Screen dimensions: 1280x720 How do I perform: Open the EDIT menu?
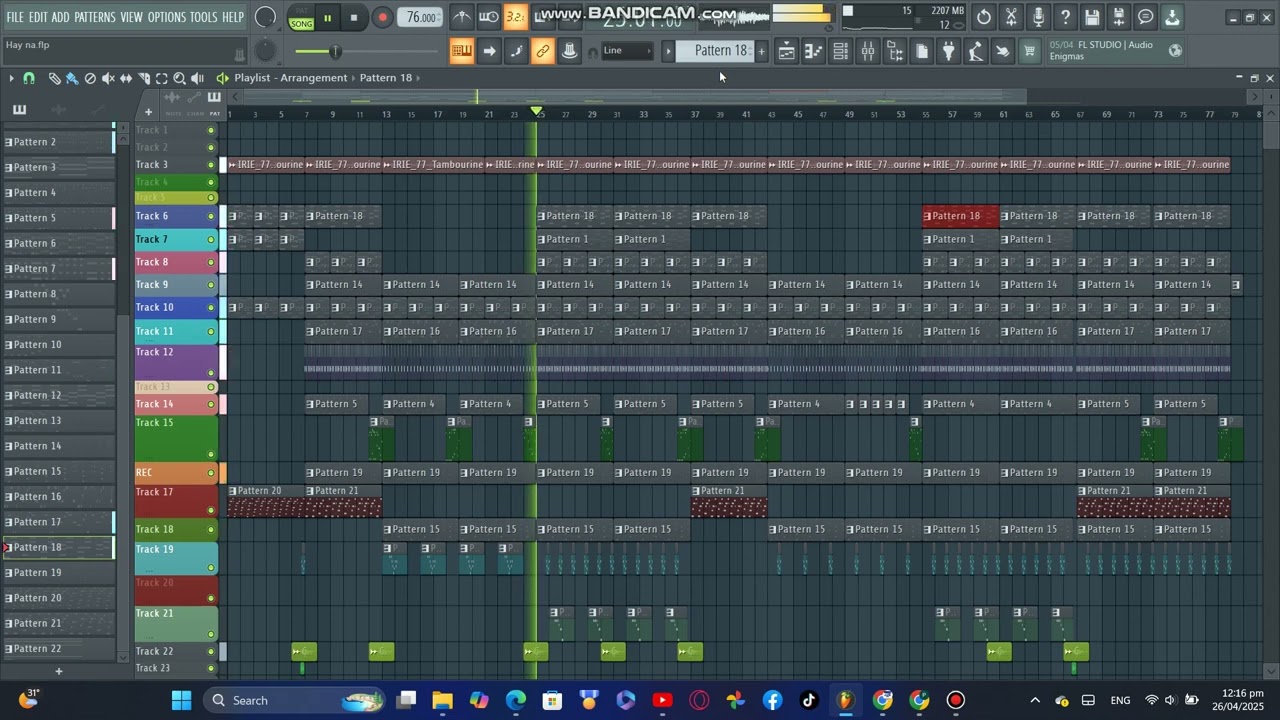pyautogui.click(x=38, y=17)
